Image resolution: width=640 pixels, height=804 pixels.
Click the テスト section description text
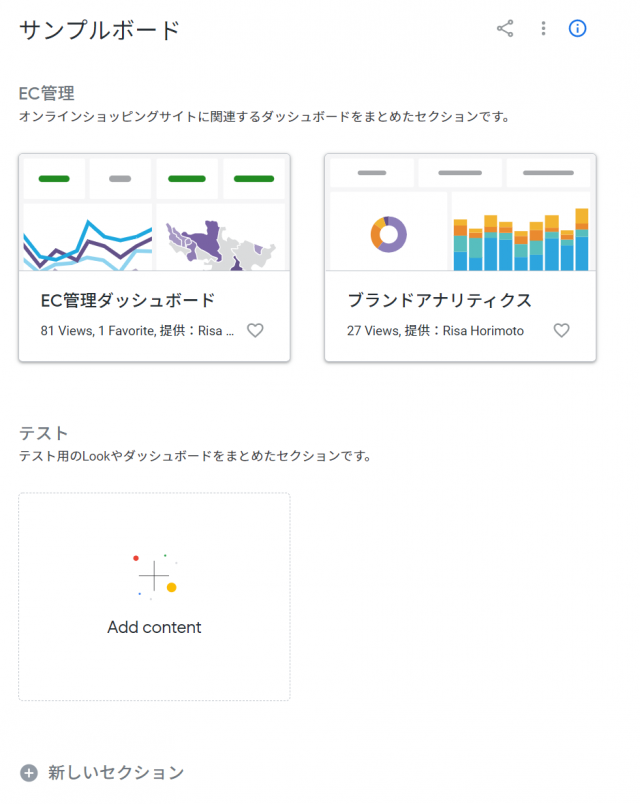(195, 456)
